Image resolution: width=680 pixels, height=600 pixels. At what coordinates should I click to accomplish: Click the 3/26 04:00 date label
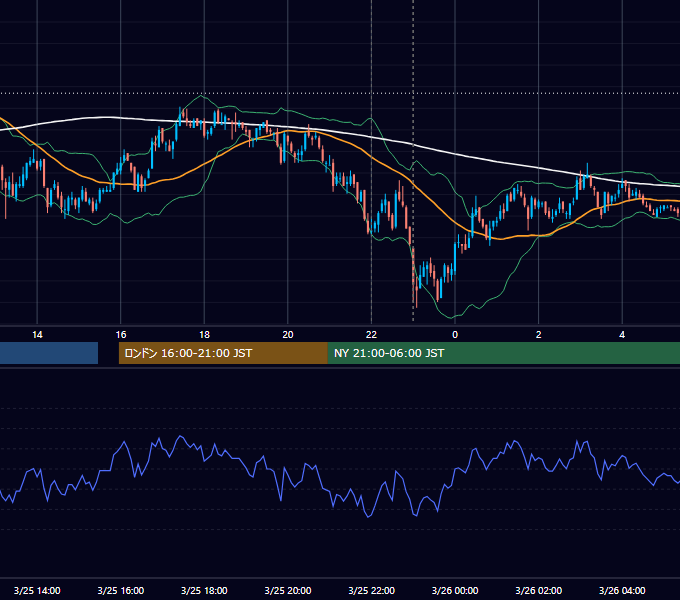[622, 590]
